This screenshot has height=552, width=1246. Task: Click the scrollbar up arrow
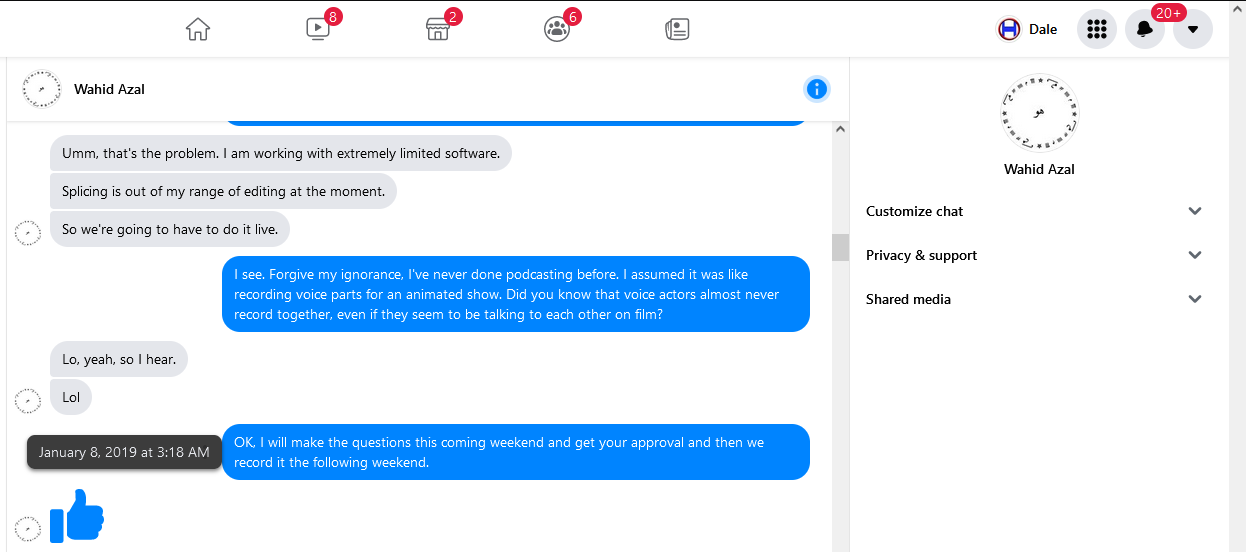[840, 129]
